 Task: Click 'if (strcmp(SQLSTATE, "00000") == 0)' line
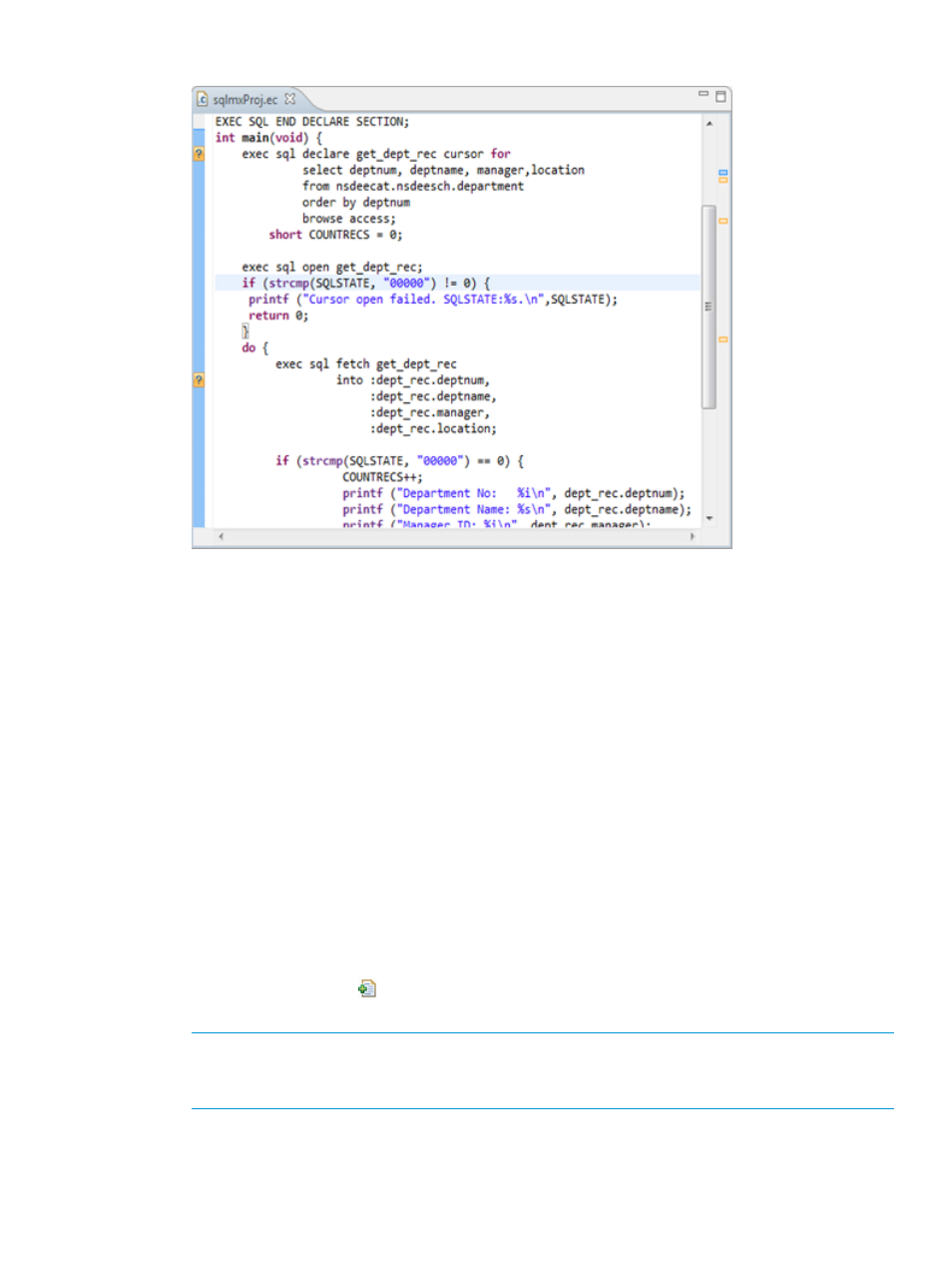coord(400,461)
